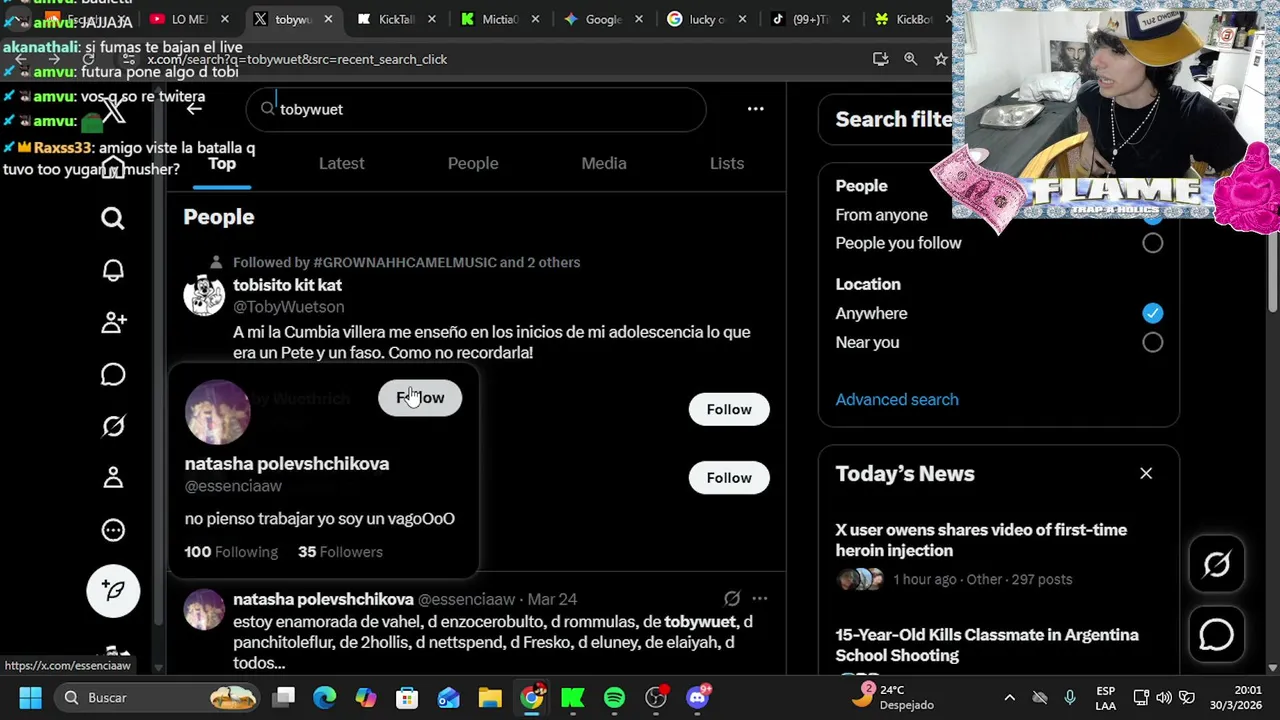Open 100 Following in hover card
The height and width of the screenshot is (720, 1280).
(x=231, y=552)
